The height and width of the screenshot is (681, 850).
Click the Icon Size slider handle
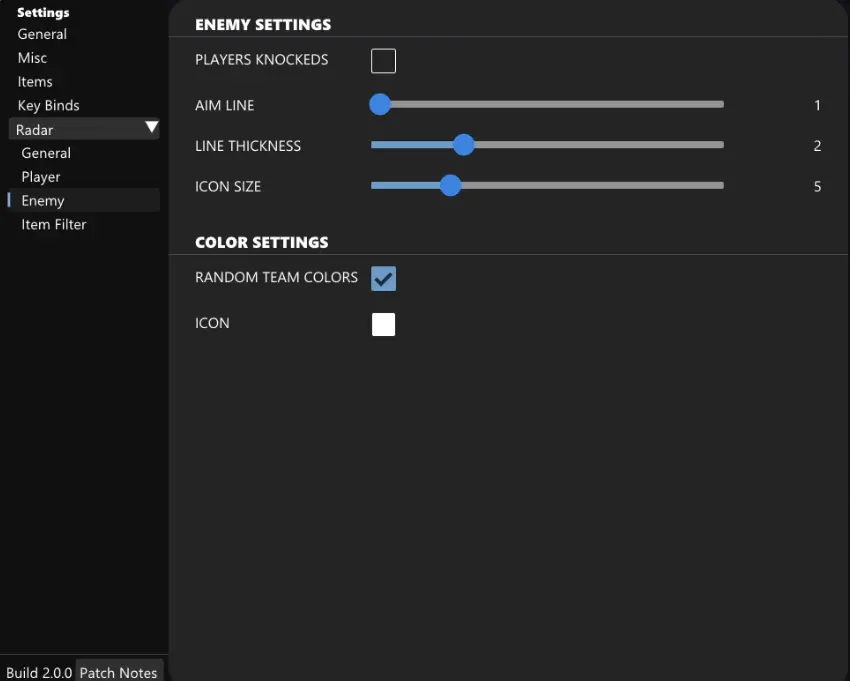[450, 185]
